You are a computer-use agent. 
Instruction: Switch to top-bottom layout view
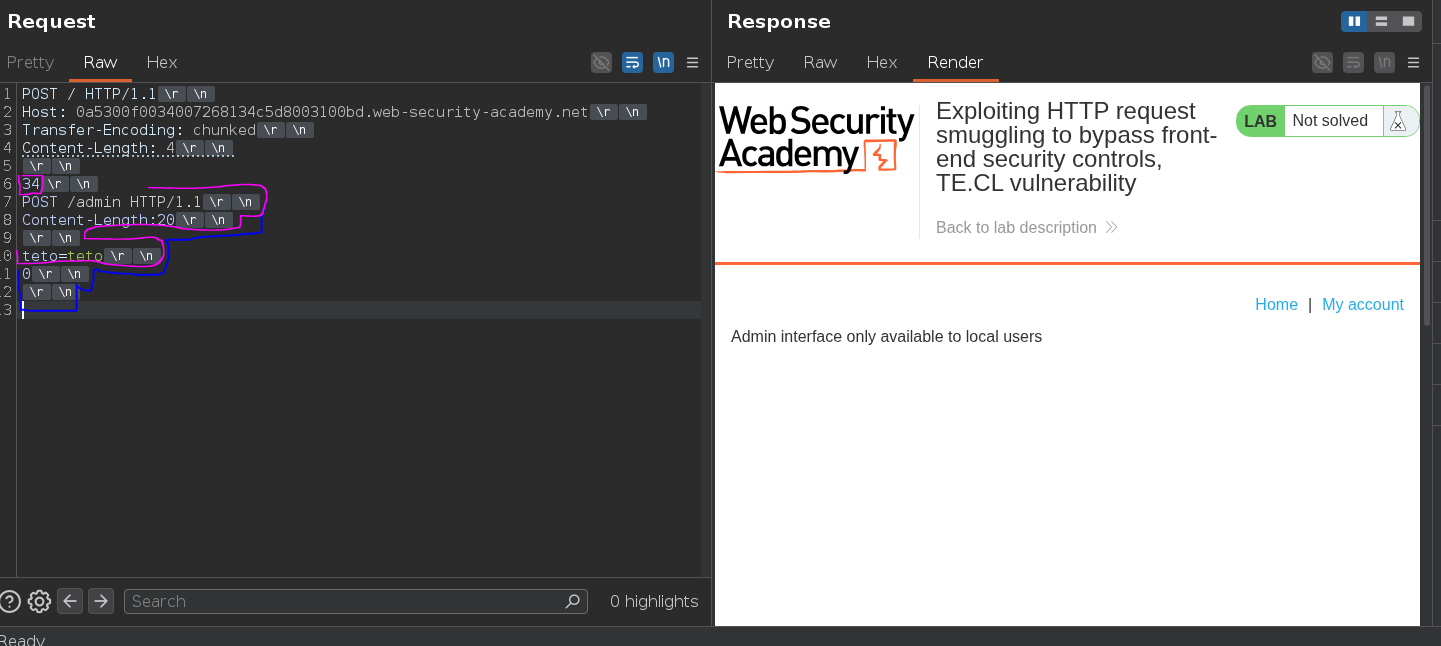point(1381,21)
